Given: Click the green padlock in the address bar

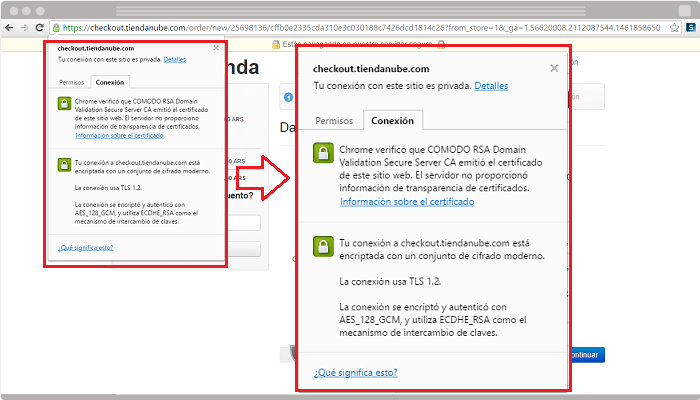Looking at the screenshot, I should point(56,28).
